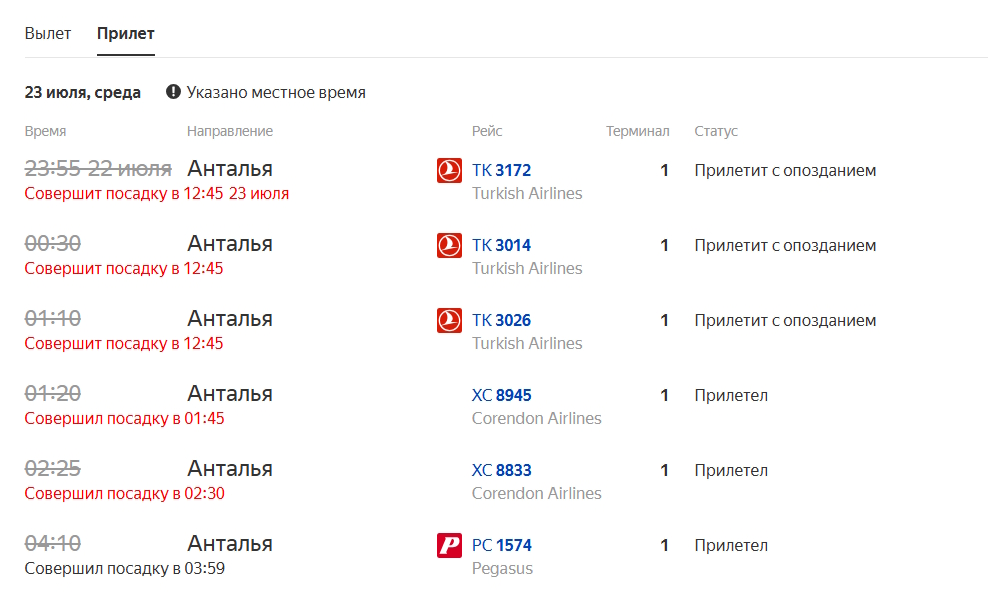Open flight TK 3172 link

pos(502,170)
